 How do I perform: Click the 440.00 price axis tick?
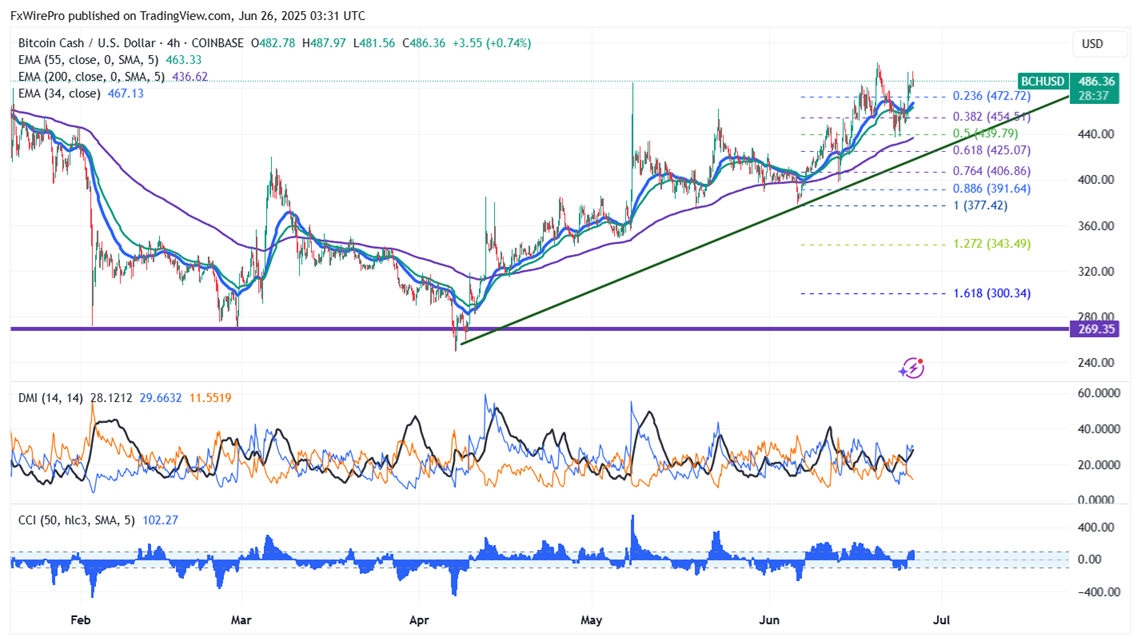1096,134
